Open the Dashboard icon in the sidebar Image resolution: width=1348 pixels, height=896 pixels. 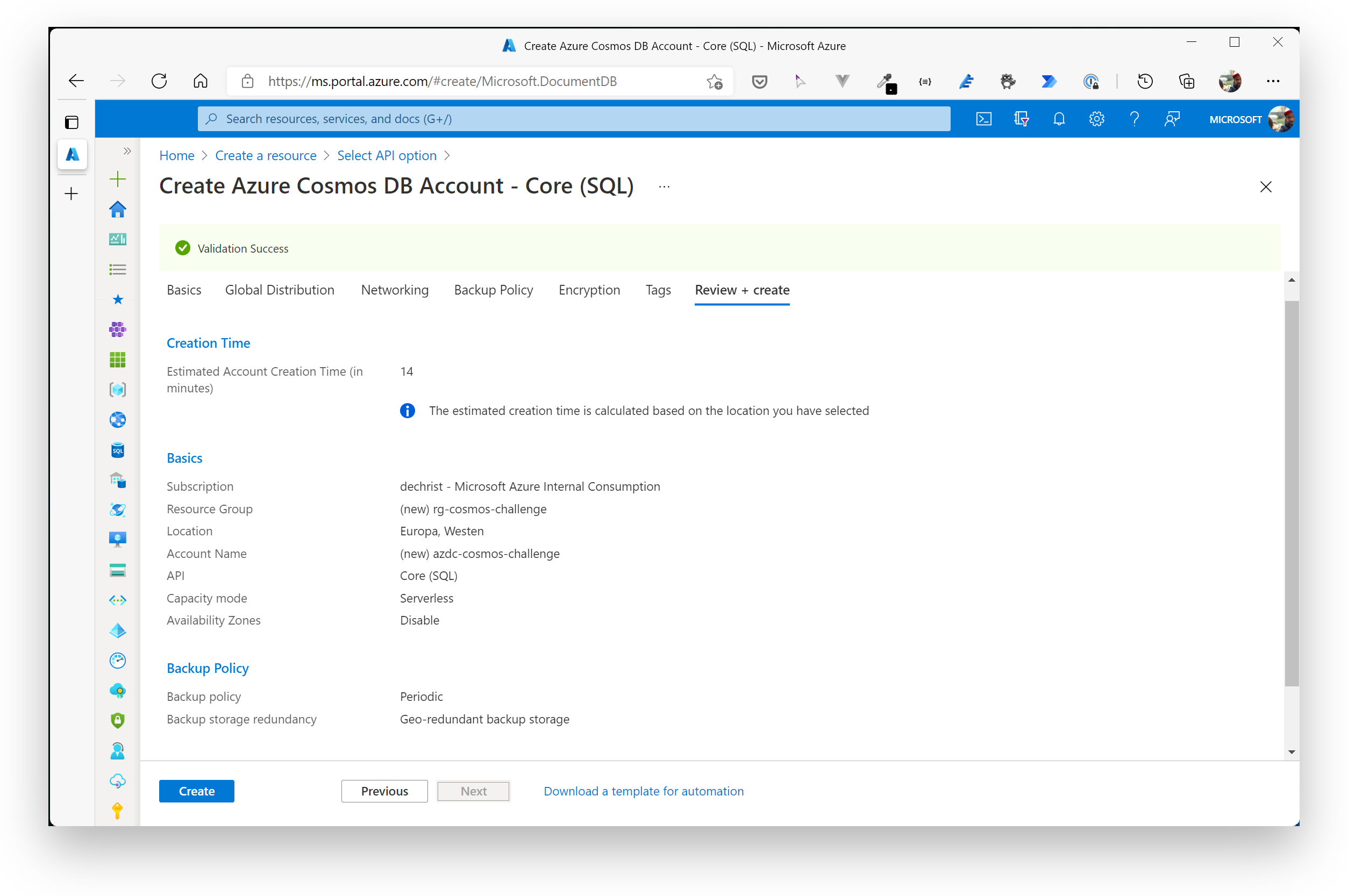coord(117,239)
